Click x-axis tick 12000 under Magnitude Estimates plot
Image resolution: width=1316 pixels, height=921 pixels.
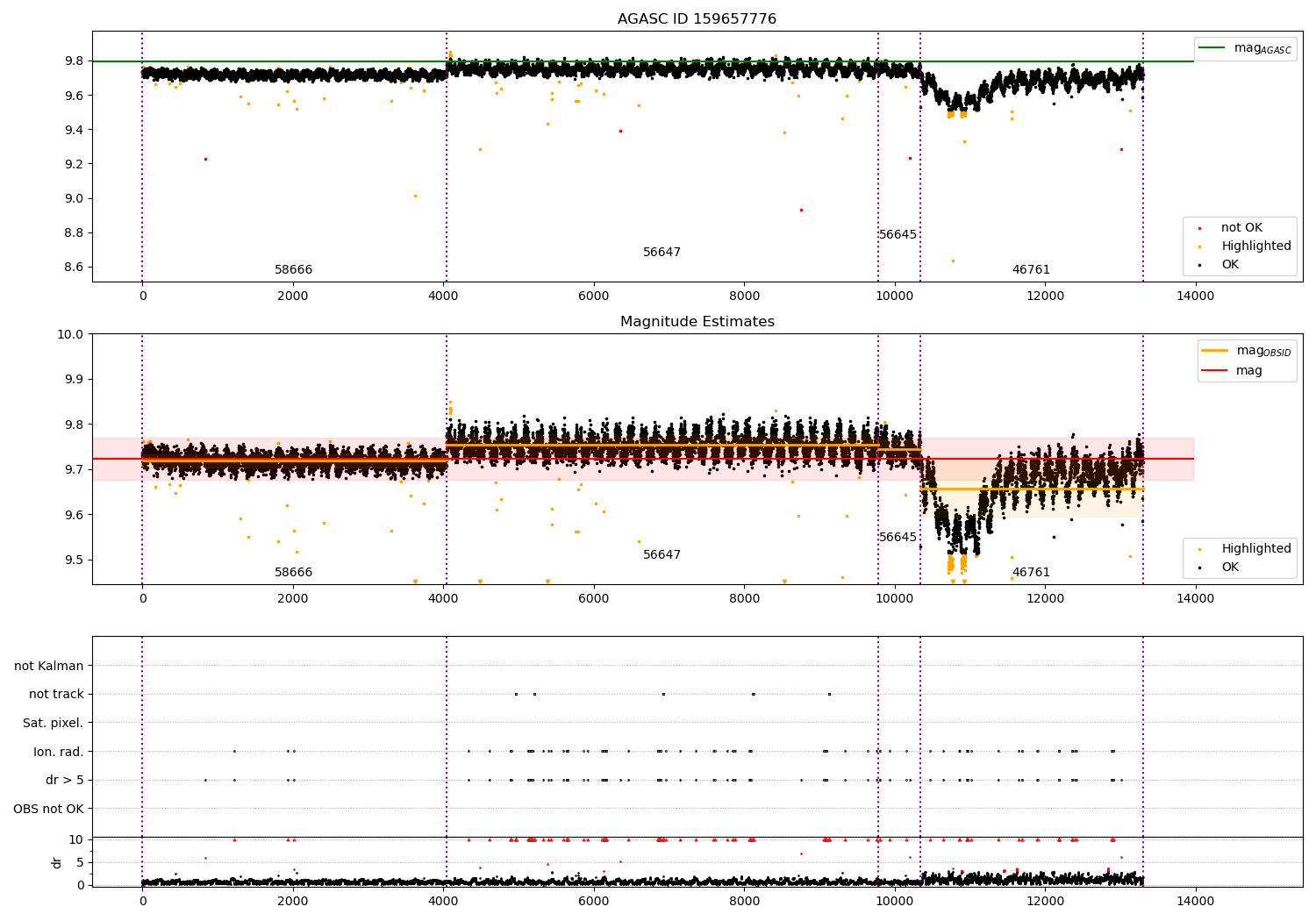1045,599
